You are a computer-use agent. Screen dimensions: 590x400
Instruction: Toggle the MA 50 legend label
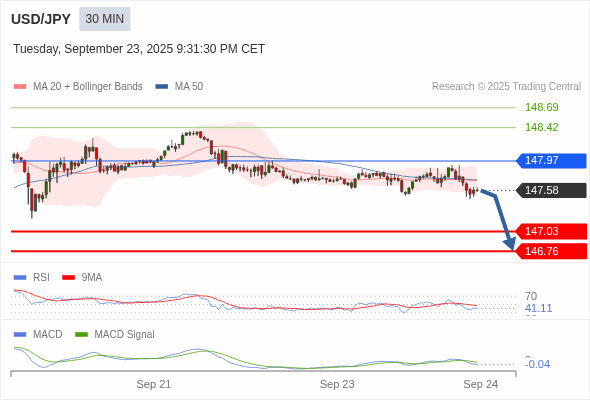point(189,87)
